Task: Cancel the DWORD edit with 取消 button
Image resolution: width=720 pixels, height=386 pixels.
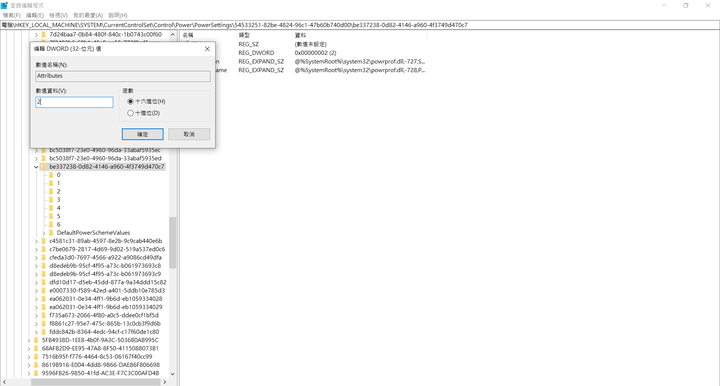Action: pyautogui.click(x=189, y=134)
